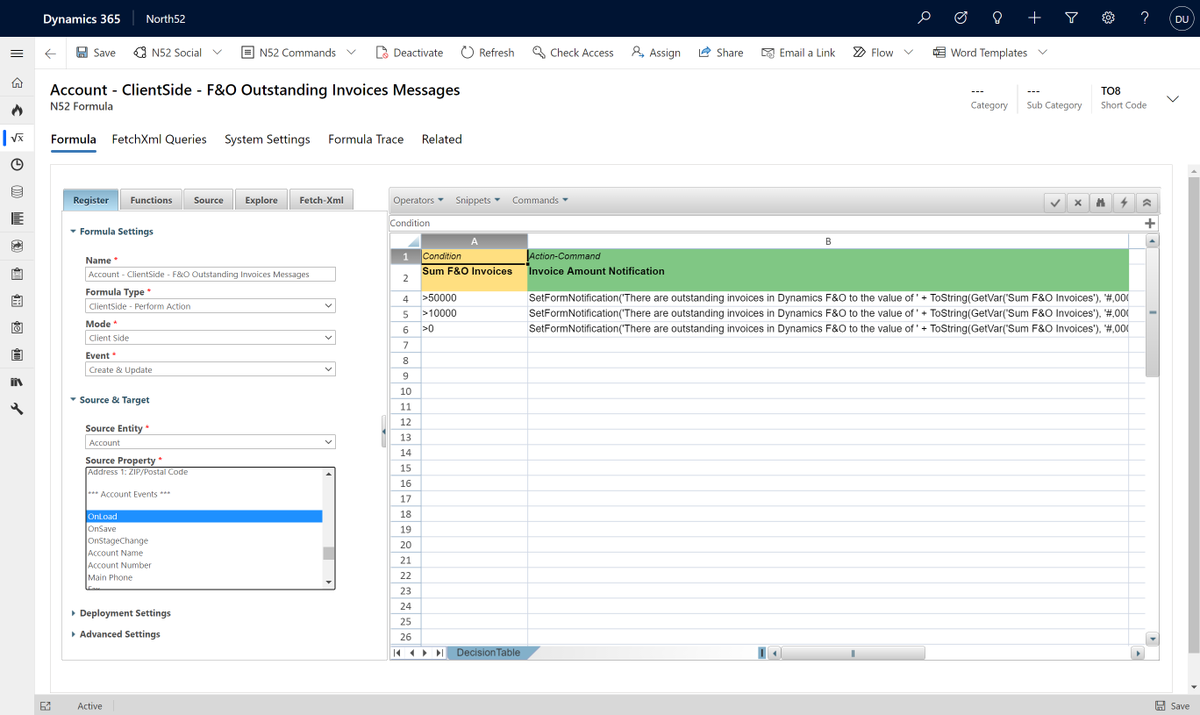
Task: Open the Commands dropdown in the editor
Action: coord(540,200)
